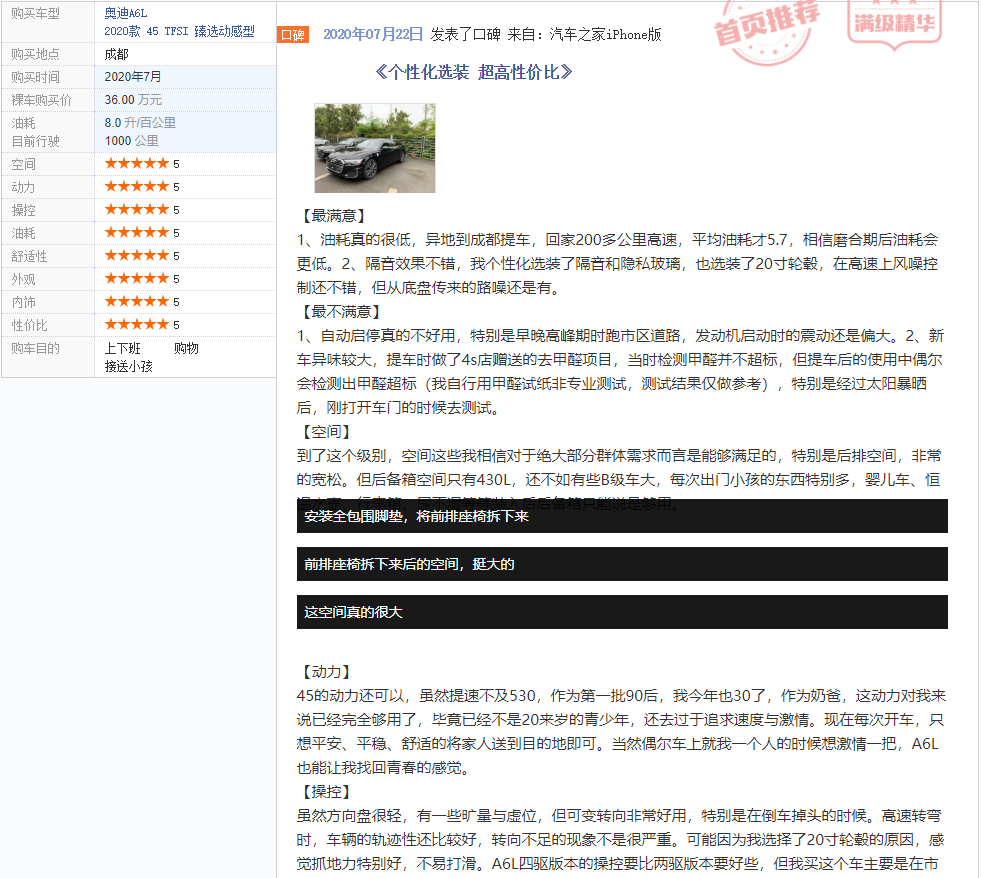Click the 外观 five-star rating
The width and height of the screenshot is (981, 878).
click(137, 278)
